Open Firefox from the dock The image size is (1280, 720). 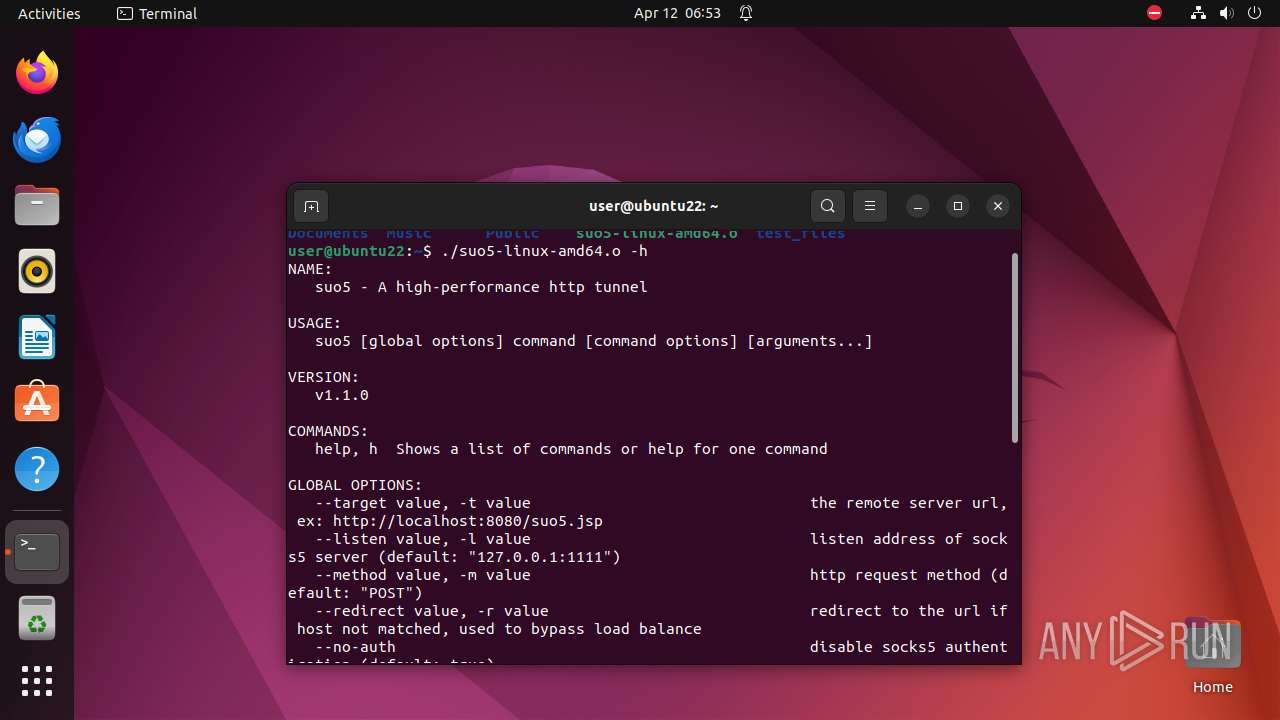(x=37, y=73)
